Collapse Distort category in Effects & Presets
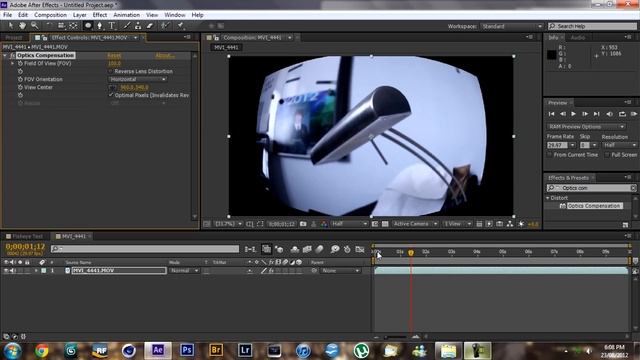Screen dimensions: 640x360 [548, 198]
